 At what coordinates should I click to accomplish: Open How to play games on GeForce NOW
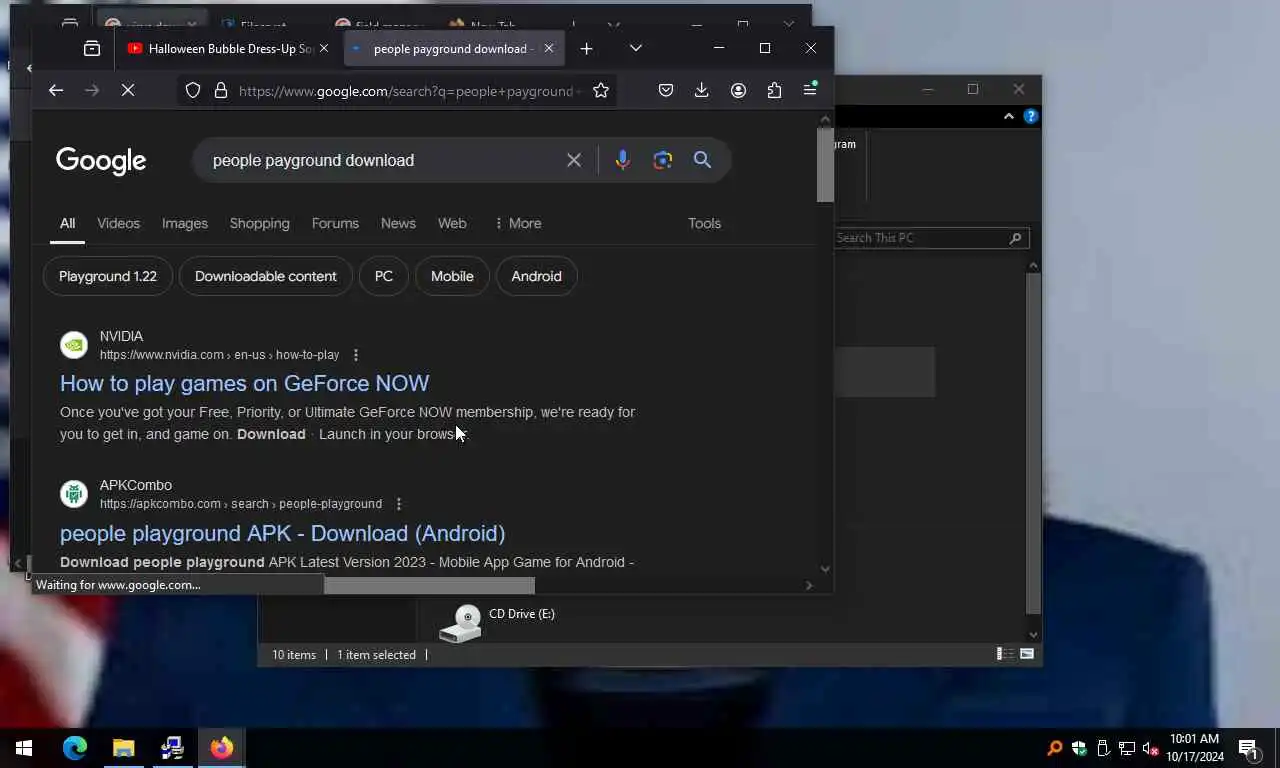244,383
